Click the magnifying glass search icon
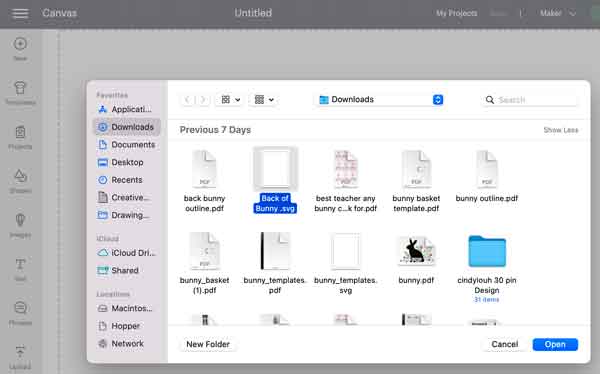Screen dimensions: 600x374 [x=490, y=100]
